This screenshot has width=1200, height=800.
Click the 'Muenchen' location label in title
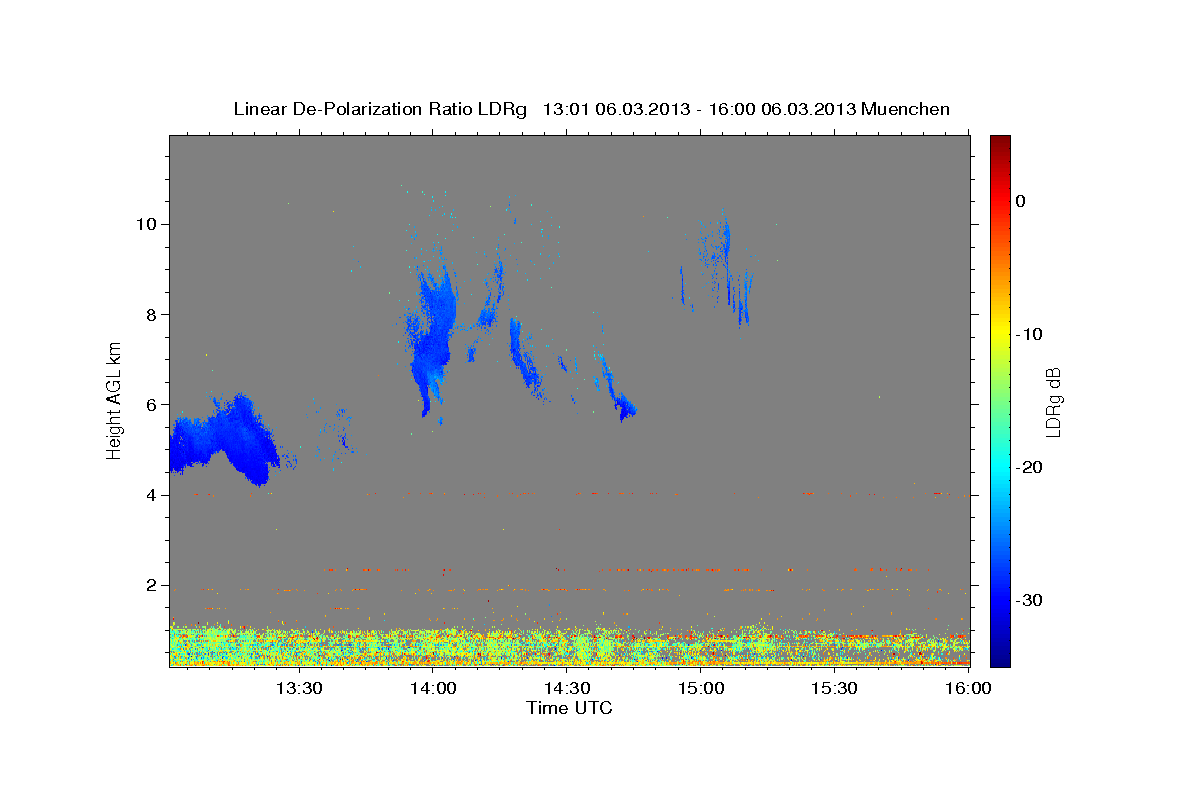click(x=906, y=109)
